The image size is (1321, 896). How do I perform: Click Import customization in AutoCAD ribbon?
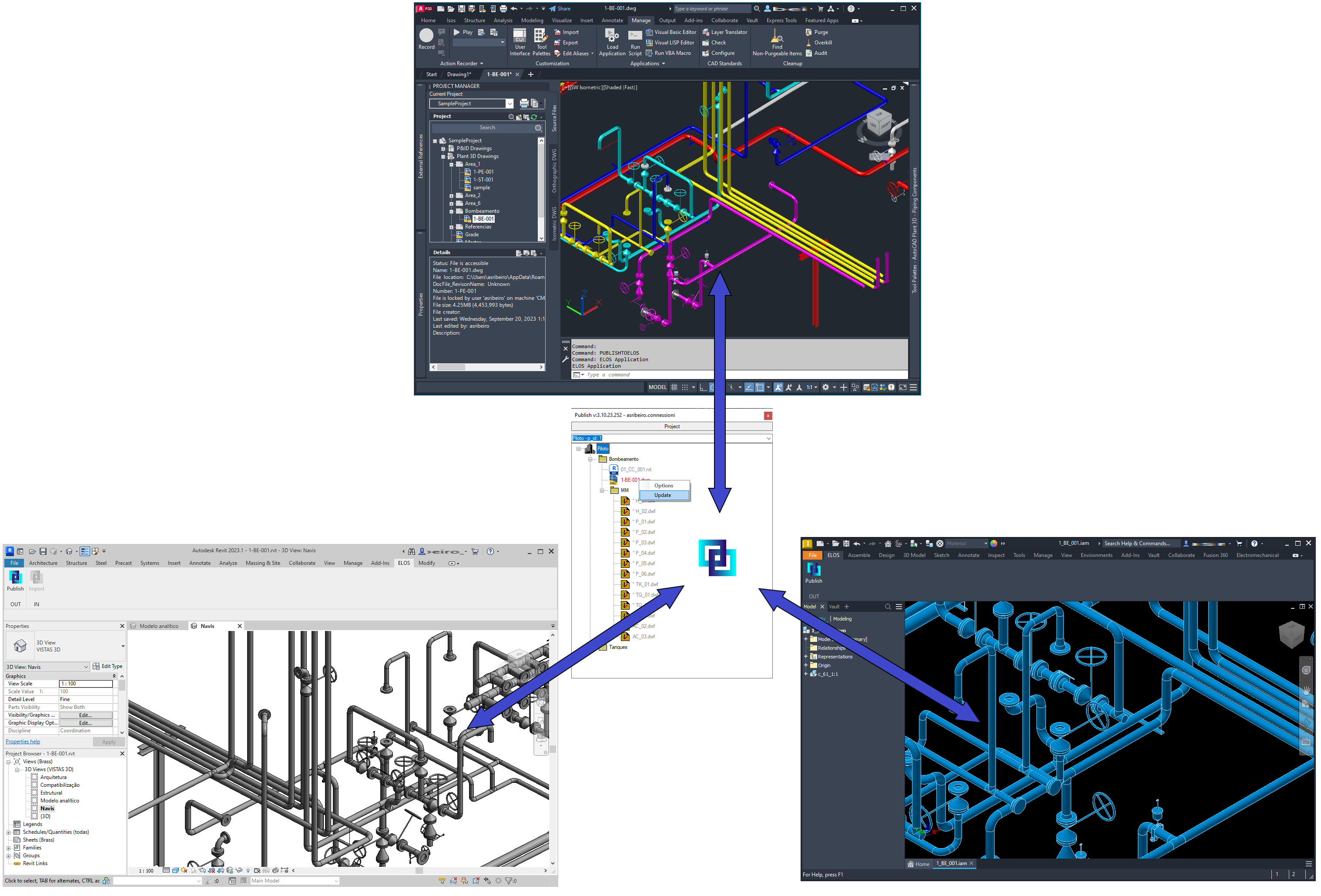click(566, 32)
